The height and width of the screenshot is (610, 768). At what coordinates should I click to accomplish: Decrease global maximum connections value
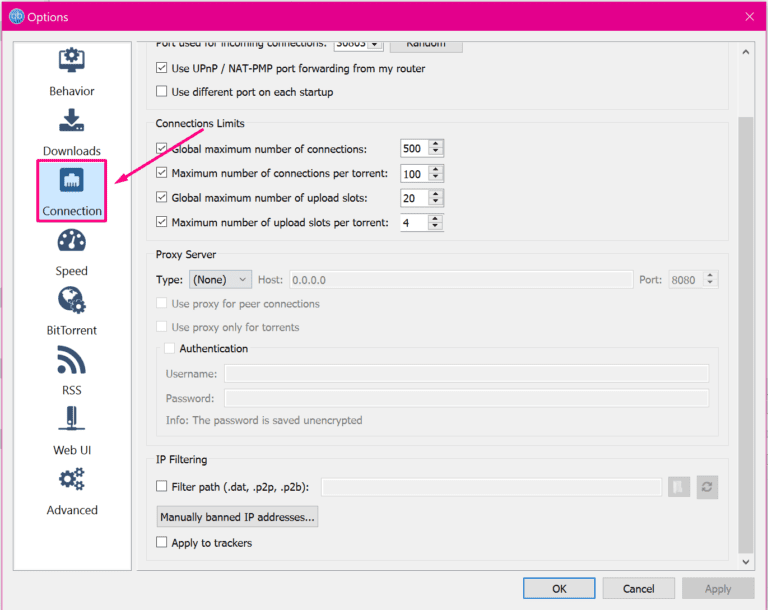coord(435,152)
